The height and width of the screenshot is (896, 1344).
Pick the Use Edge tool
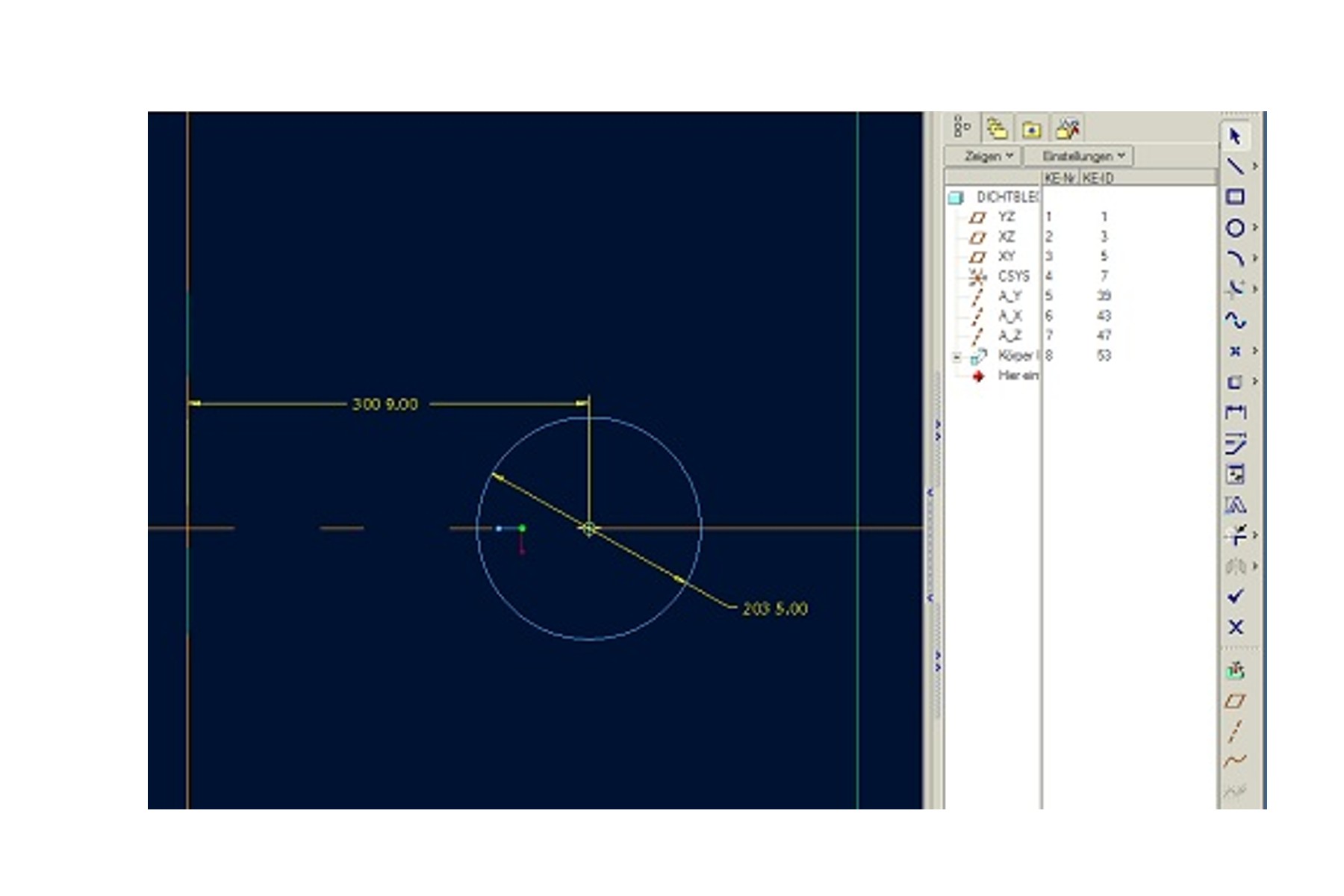pos(1235,382)
